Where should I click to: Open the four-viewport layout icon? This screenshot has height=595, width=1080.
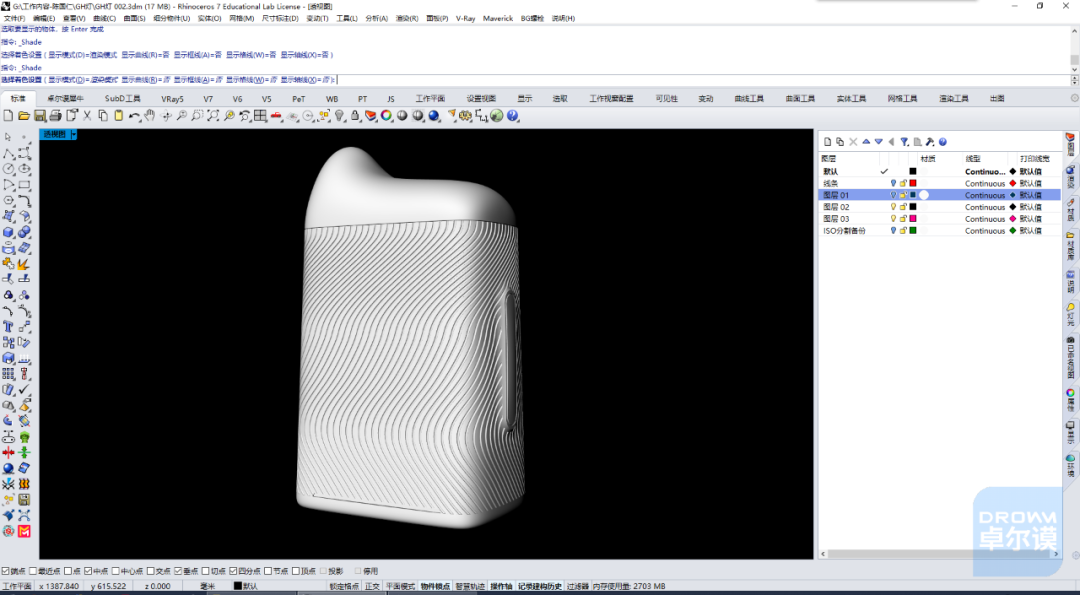click(x=260, y=116)
